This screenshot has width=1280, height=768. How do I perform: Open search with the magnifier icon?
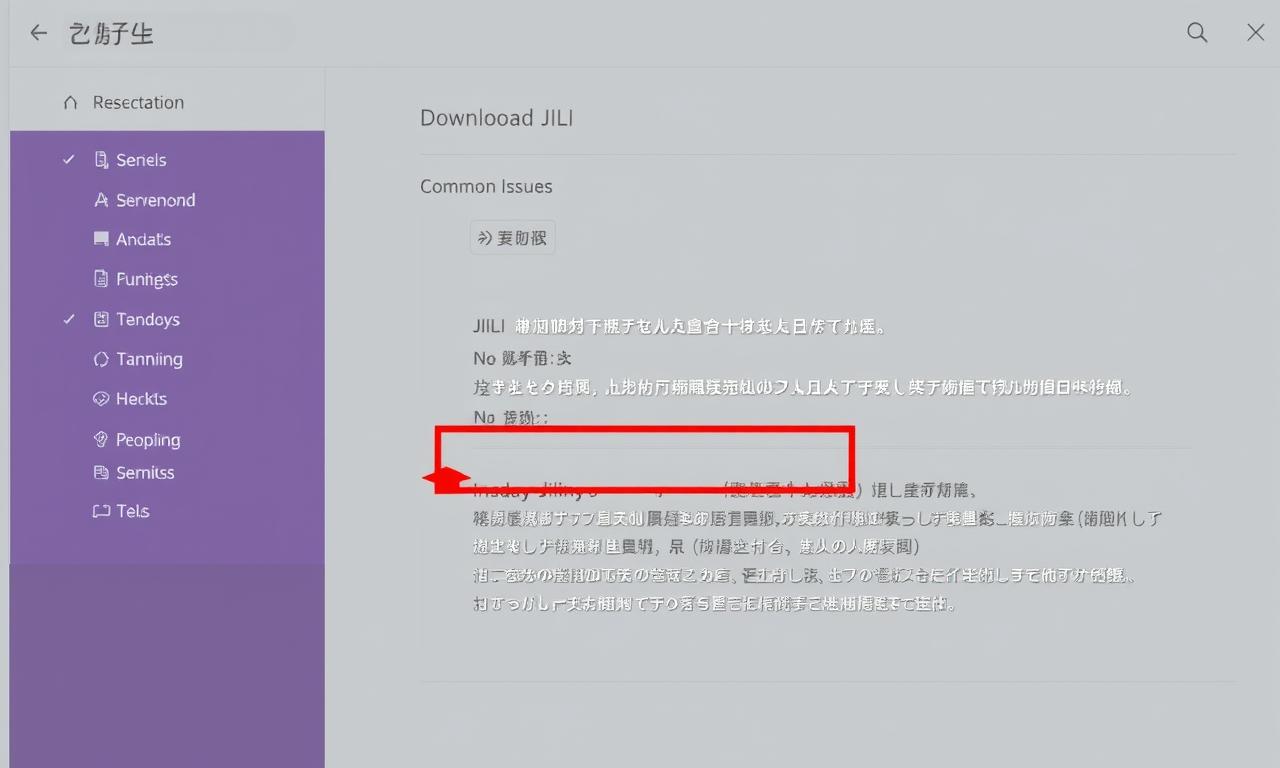coord(1197,33)
